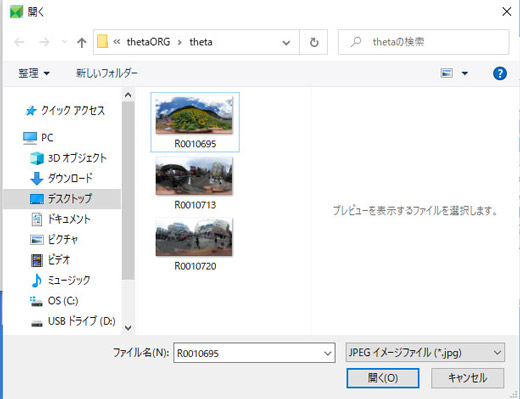This screenshot has height=399, width=520.
Task: Expand the address bar history dropdown
Action: coord(286,42)
